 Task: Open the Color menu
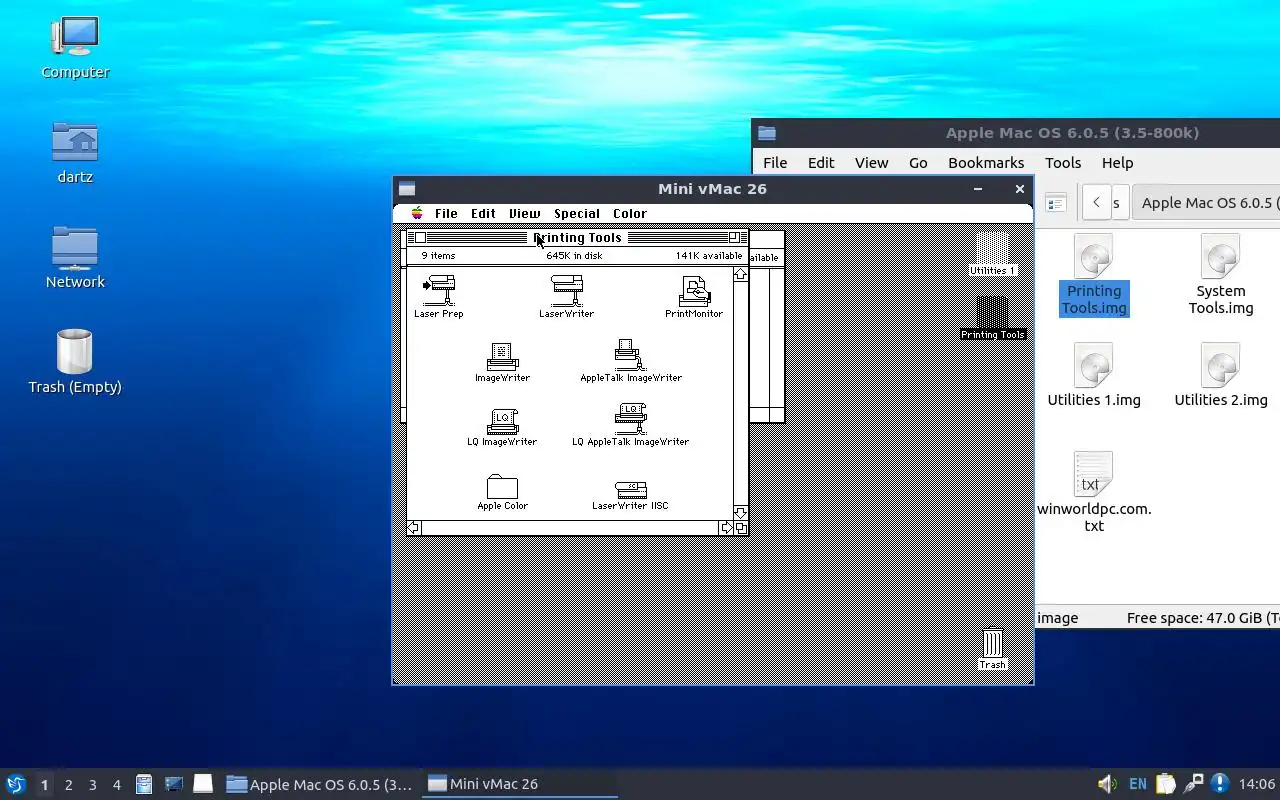coord(630,213)
